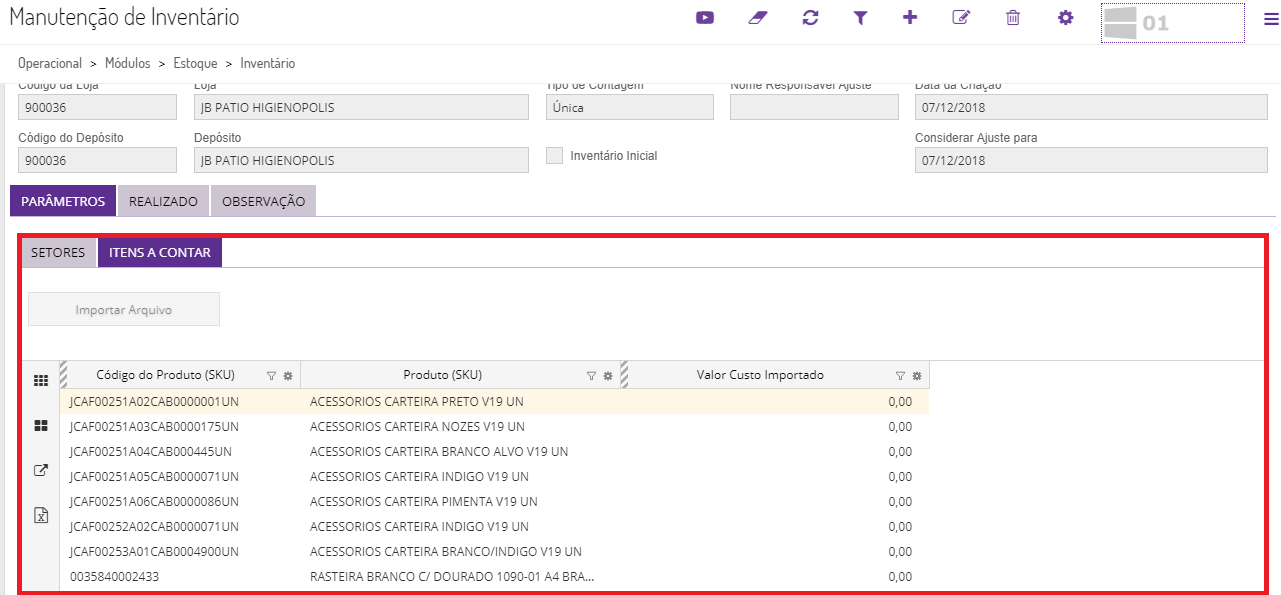Open the funnel filter in top toolbar

point(860,18)
